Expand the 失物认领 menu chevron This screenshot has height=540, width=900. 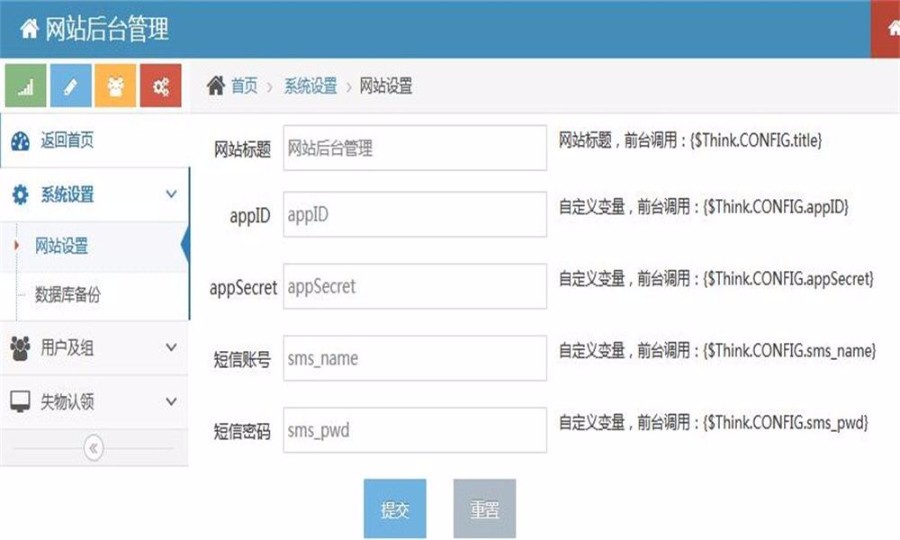tap(171, 401)
